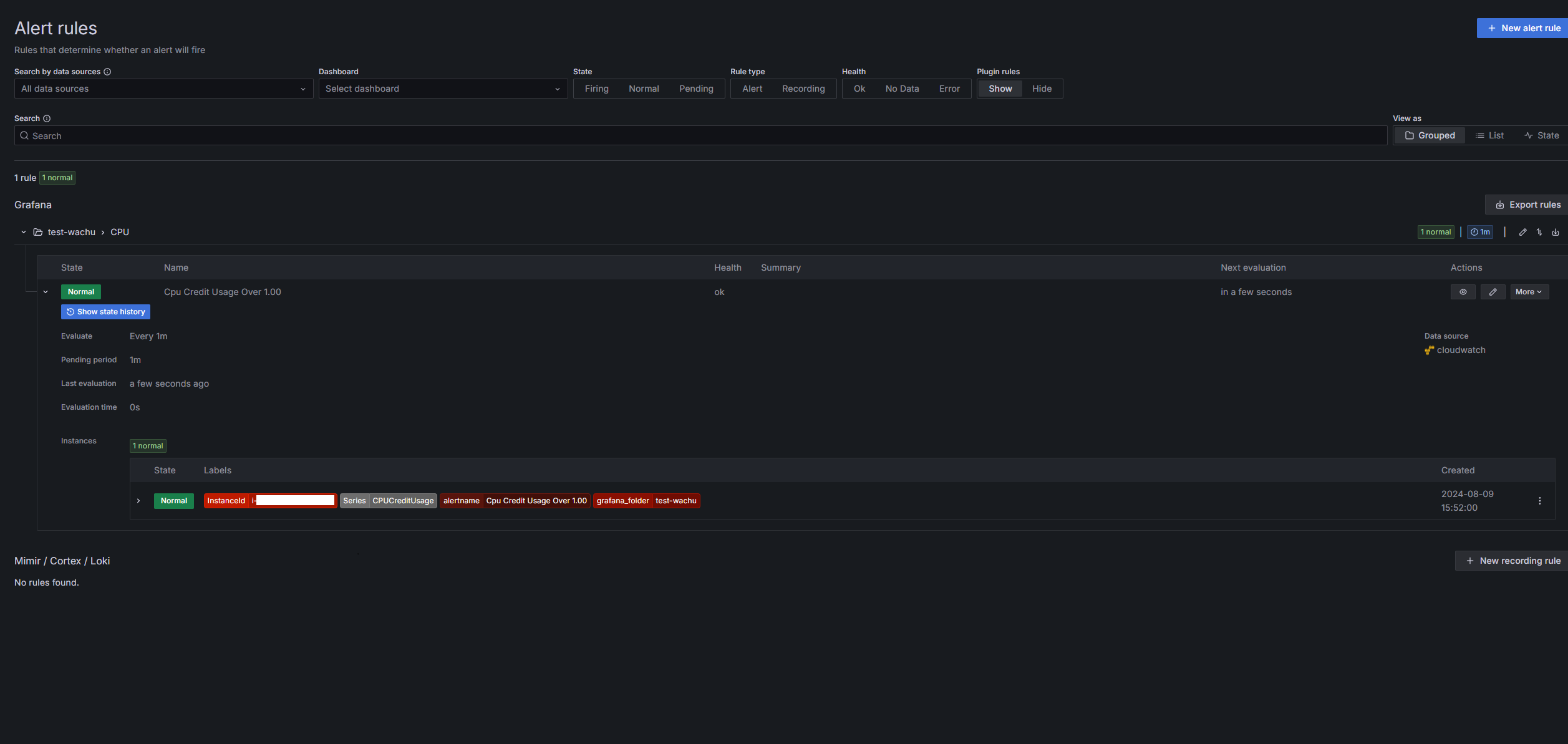Switch to the List view
The image size is (1568, 744).
(1489, 135)
